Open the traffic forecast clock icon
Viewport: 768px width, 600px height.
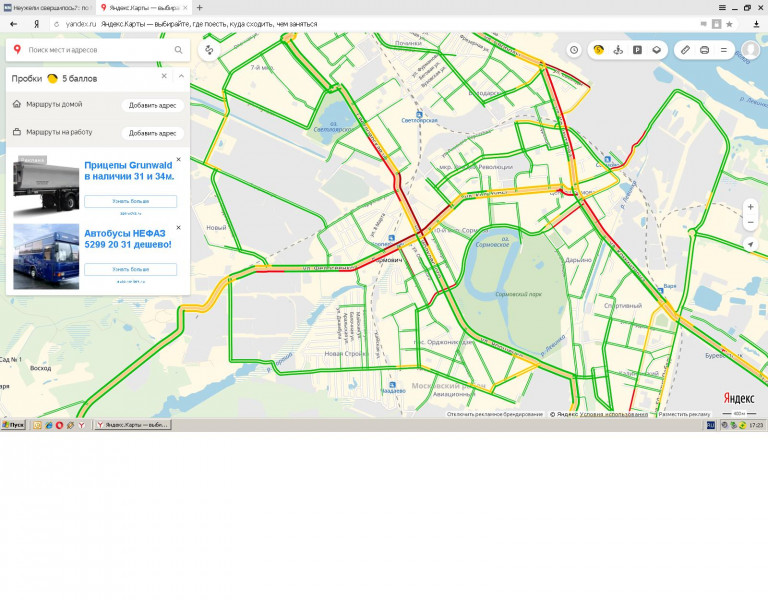[x=574, y=50]
